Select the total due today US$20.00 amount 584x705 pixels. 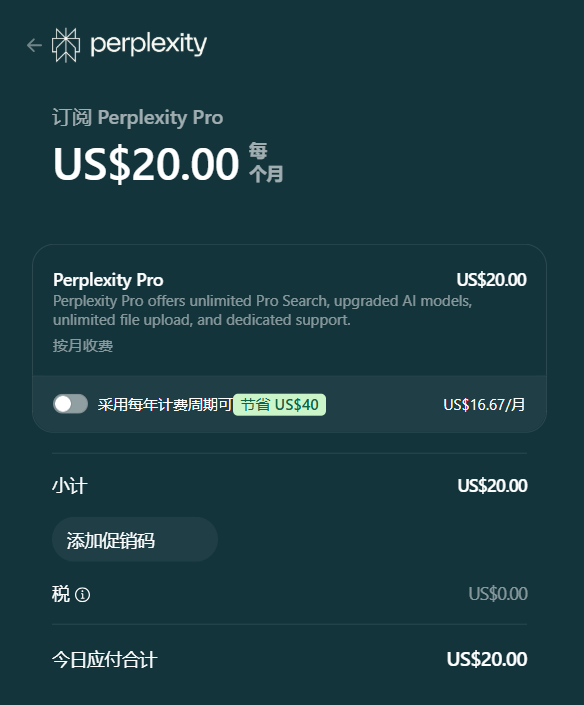[x=487, y=660]
